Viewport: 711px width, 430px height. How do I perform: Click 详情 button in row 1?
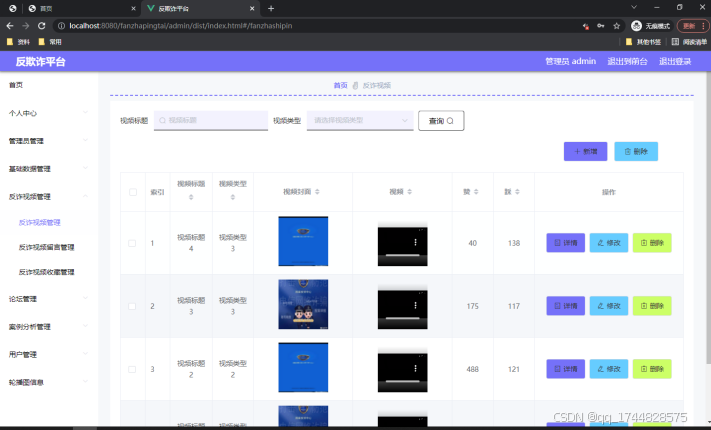tap(565, 243)
